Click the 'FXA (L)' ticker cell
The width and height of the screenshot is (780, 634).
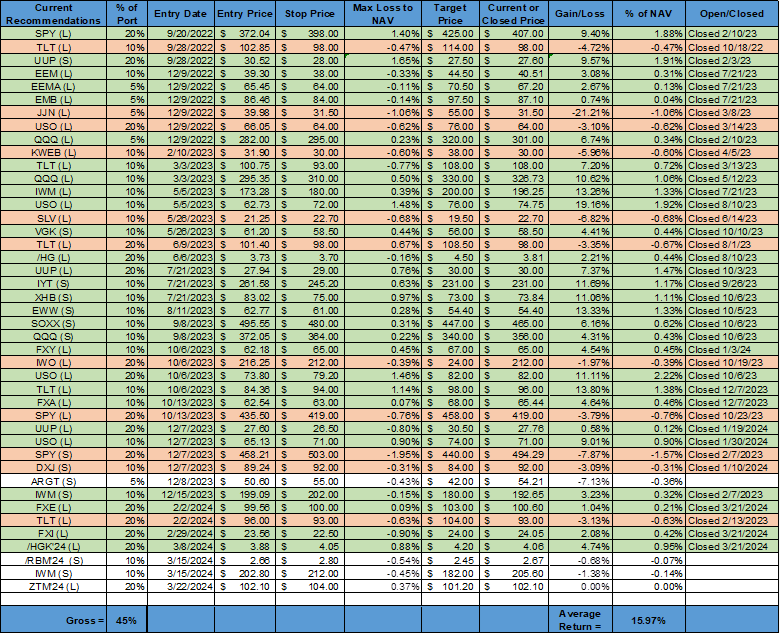tap(53, 402)
